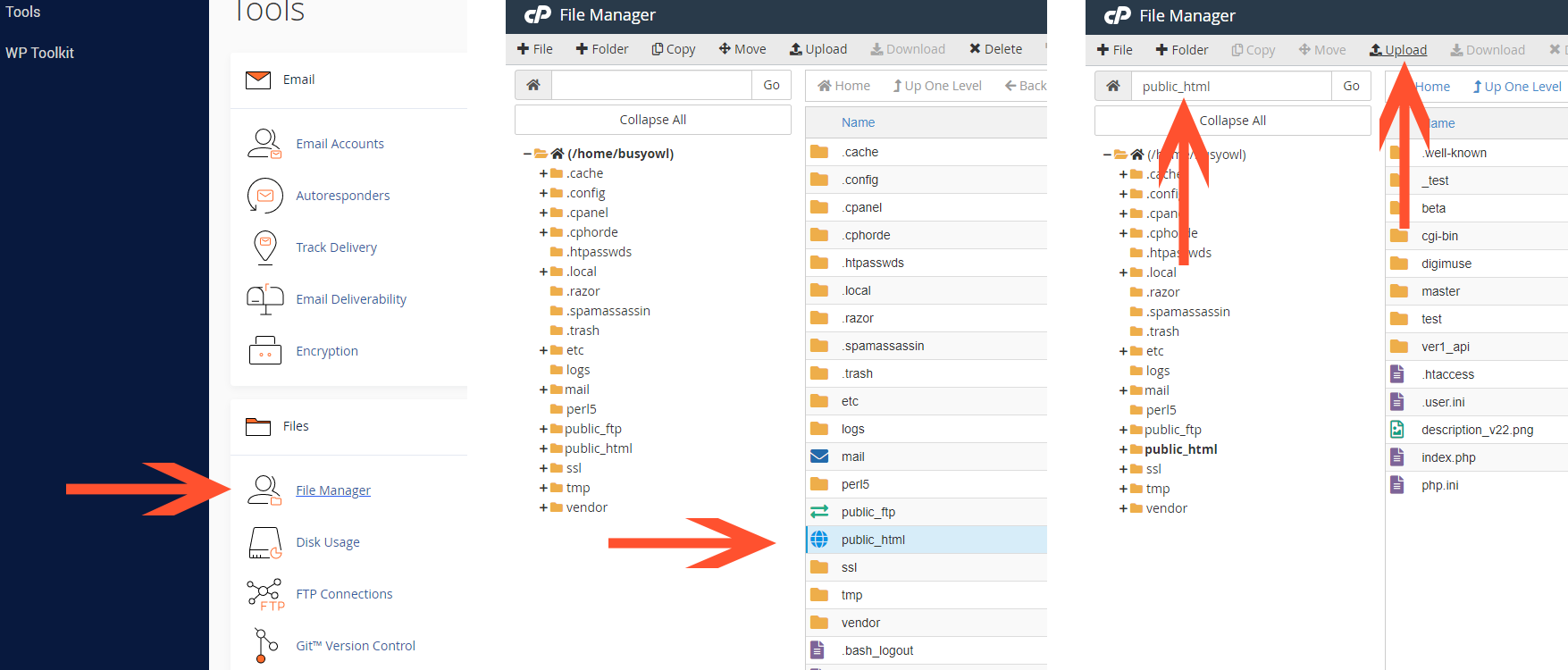Click File in middle File Manager toolbar
The height and width of the screenshot is (670, 1568).
[535, 49]
